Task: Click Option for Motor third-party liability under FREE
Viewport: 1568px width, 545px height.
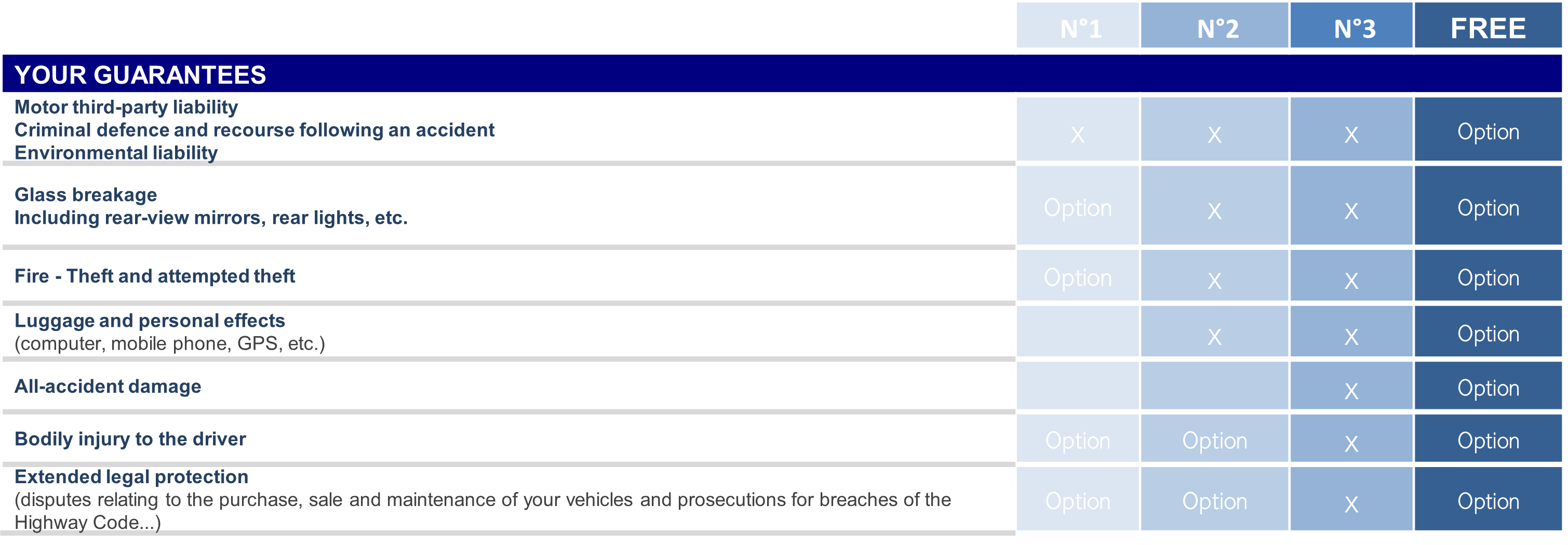Action: pyautogui.click(x=1488, y=131)
